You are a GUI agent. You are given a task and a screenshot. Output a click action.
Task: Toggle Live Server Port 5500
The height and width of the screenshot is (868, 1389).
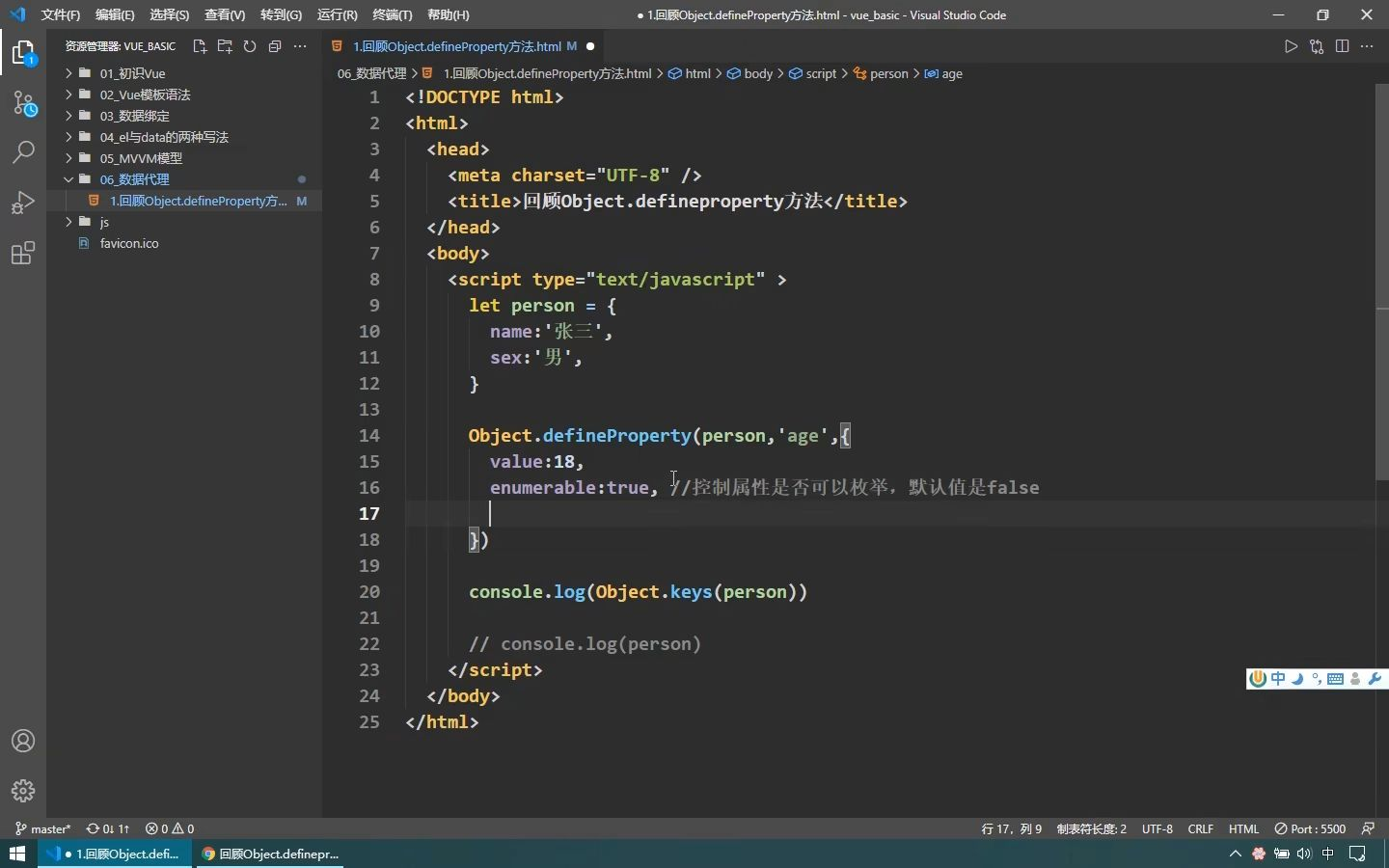click(x=1310, y=828)
